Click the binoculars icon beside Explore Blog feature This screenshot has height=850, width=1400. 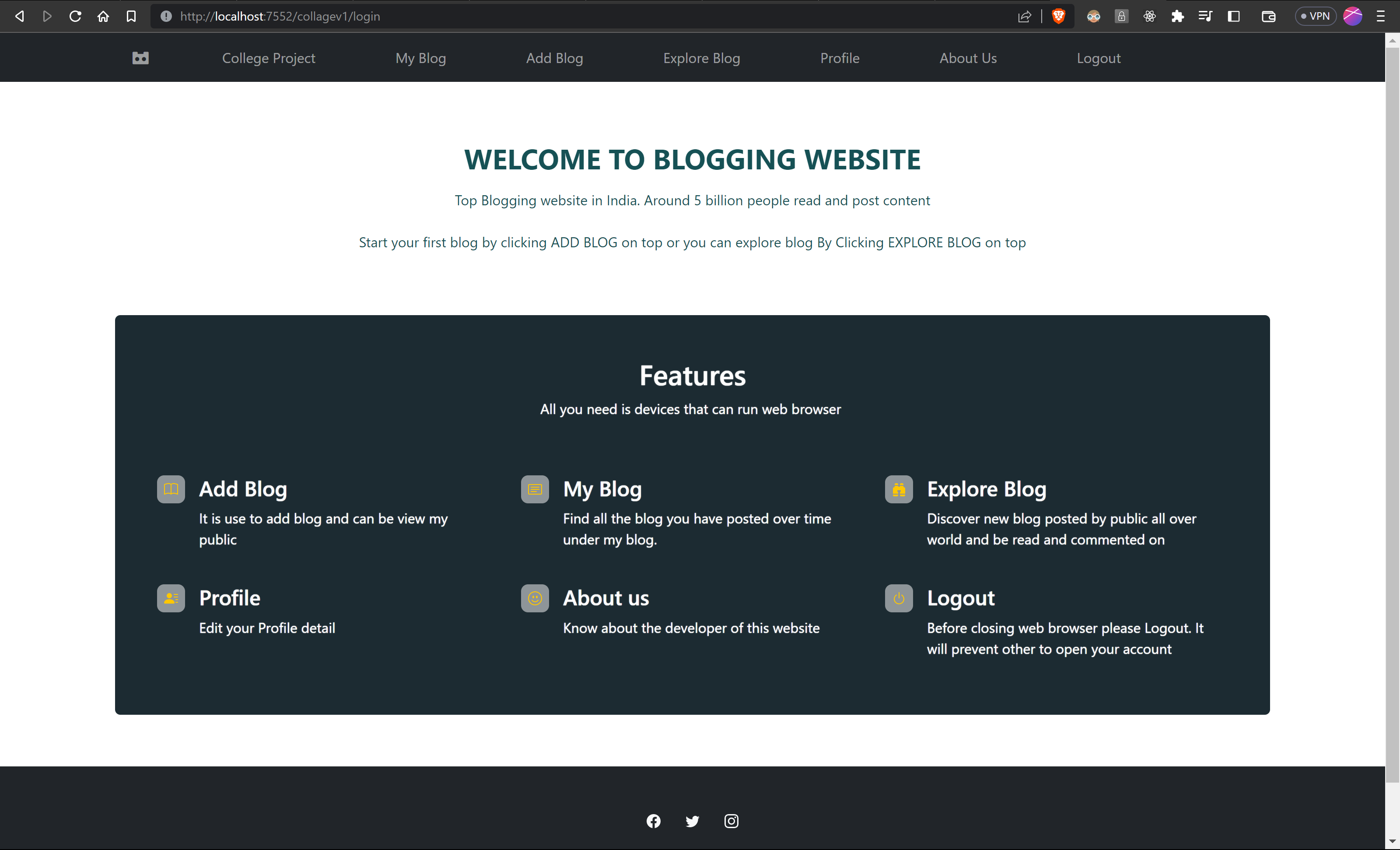tap(899, 489)
